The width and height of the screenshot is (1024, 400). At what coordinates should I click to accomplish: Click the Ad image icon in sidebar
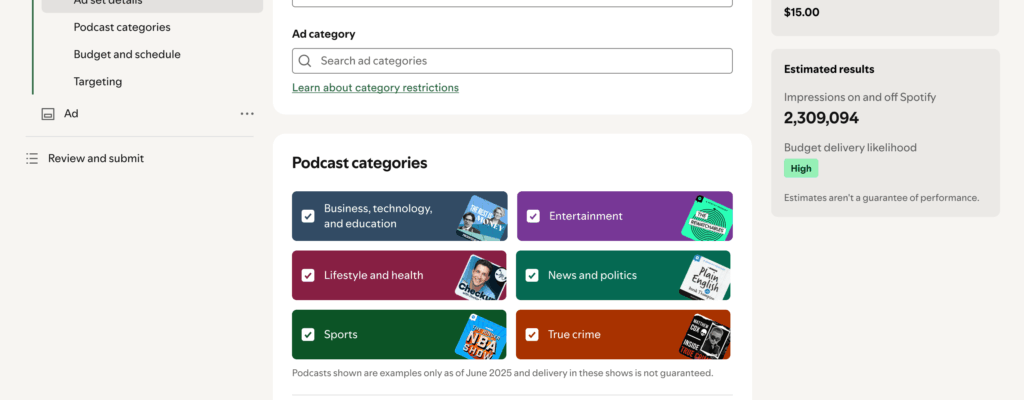47,114
